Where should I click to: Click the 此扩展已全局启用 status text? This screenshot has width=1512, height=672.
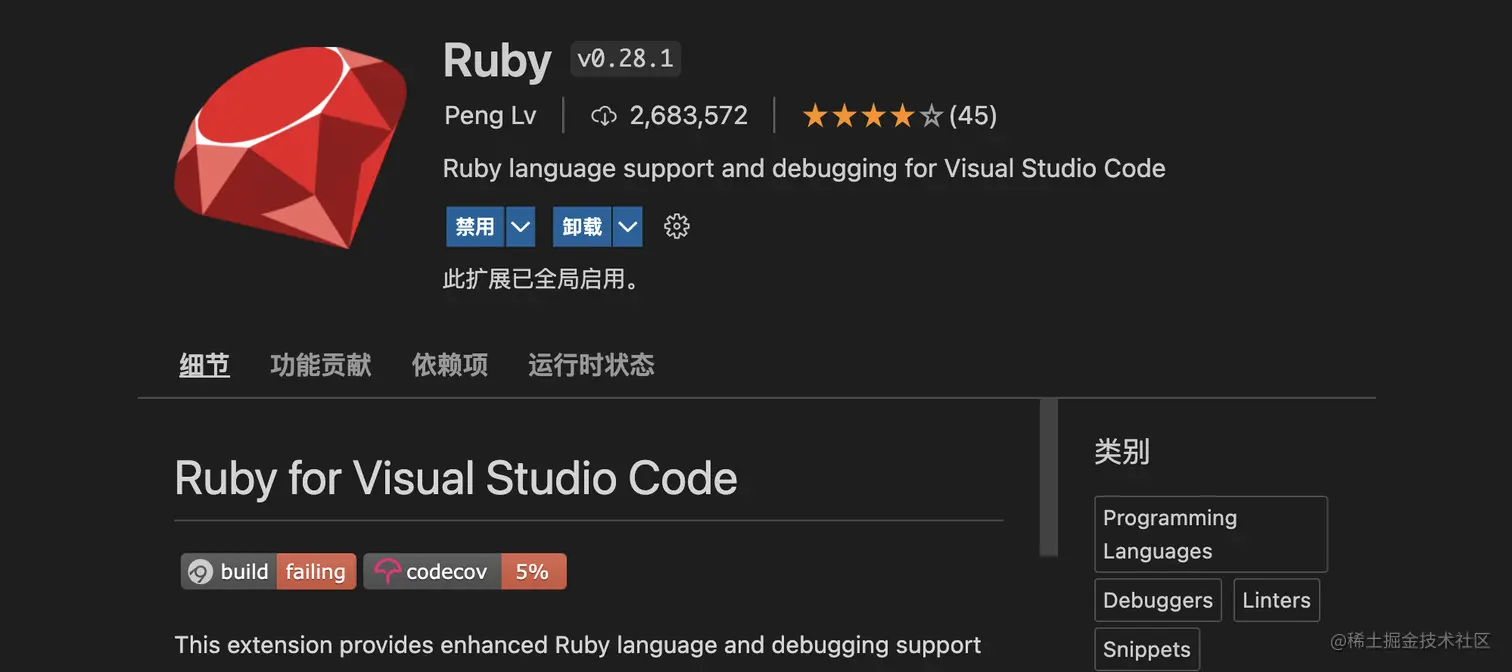pyautogui.click(x=541, y=279)
